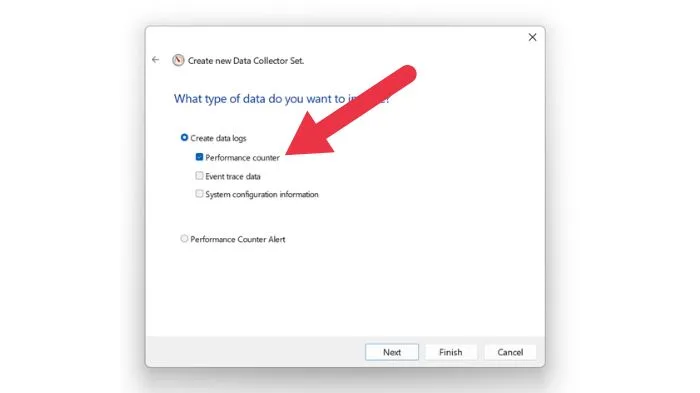Select the Create data logs radio option
This screenshot has width=700, height=393.
[x=184, y=138]
